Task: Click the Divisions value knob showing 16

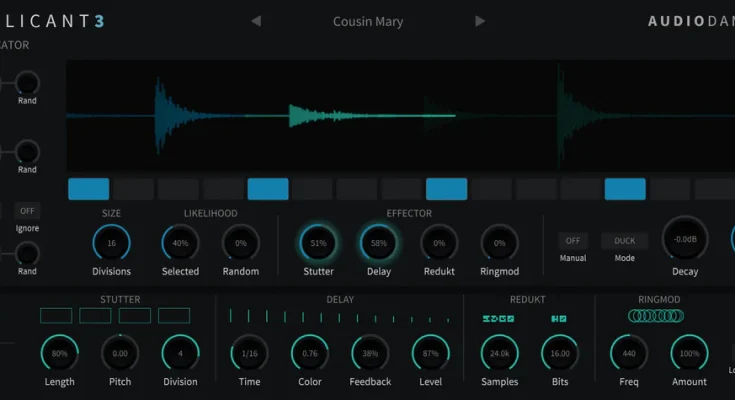Action: [111, 243]
